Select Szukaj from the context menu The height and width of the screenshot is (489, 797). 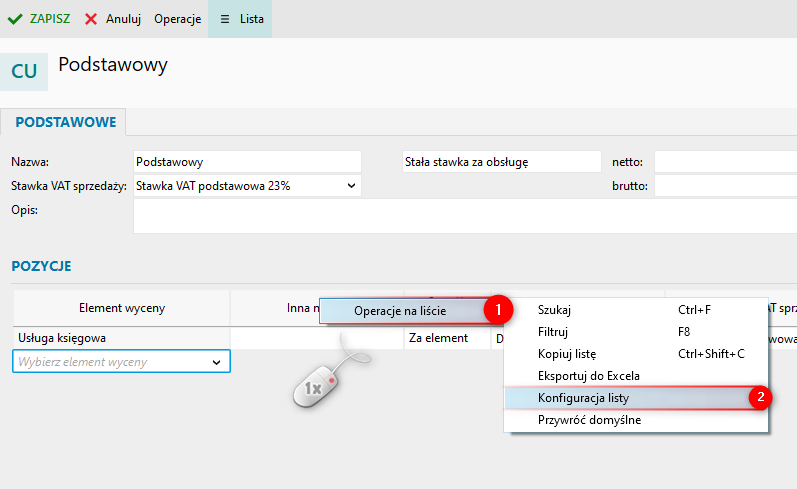555,310
